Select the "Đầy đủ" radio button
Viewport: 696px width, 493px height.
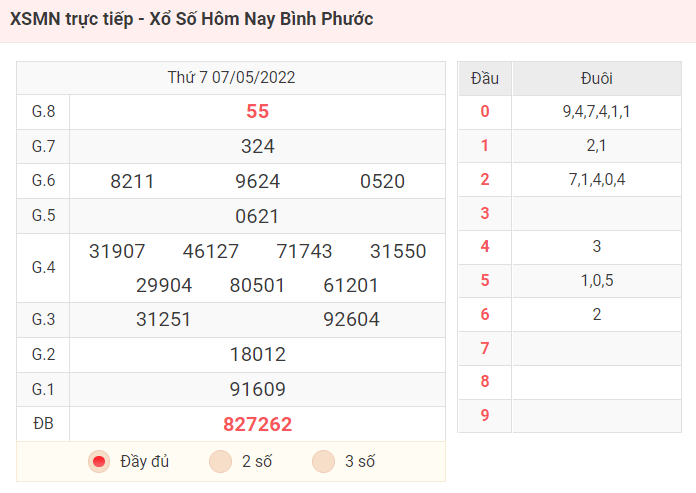click(x=99, y=461)
